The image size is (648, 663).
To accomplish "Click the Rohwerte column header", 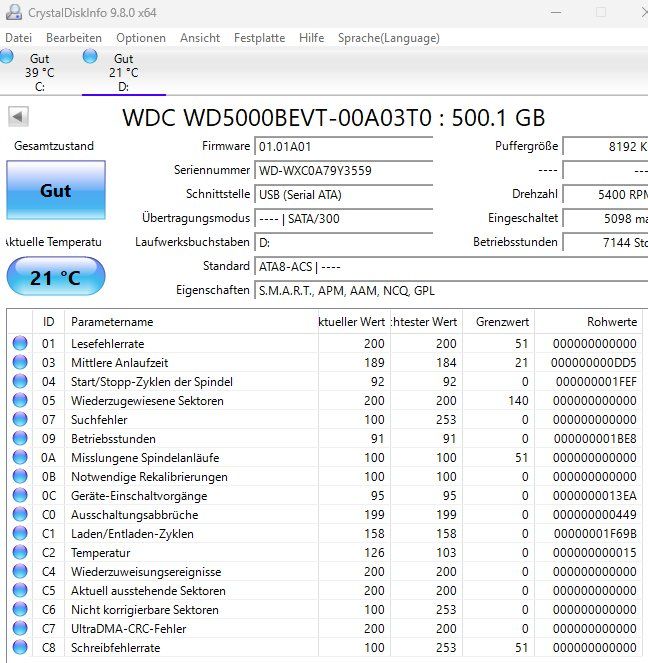I will click(589, 322).
